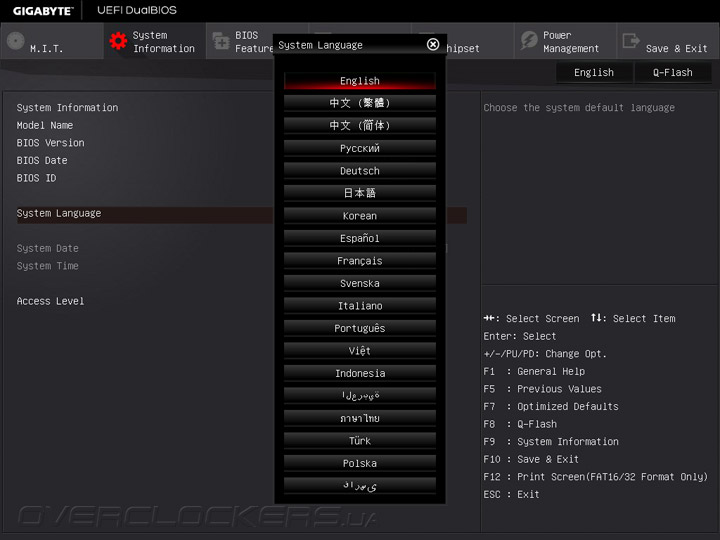Select Polska language option
The height and width of the screenshot is (540, 720).
coord(360,463)
